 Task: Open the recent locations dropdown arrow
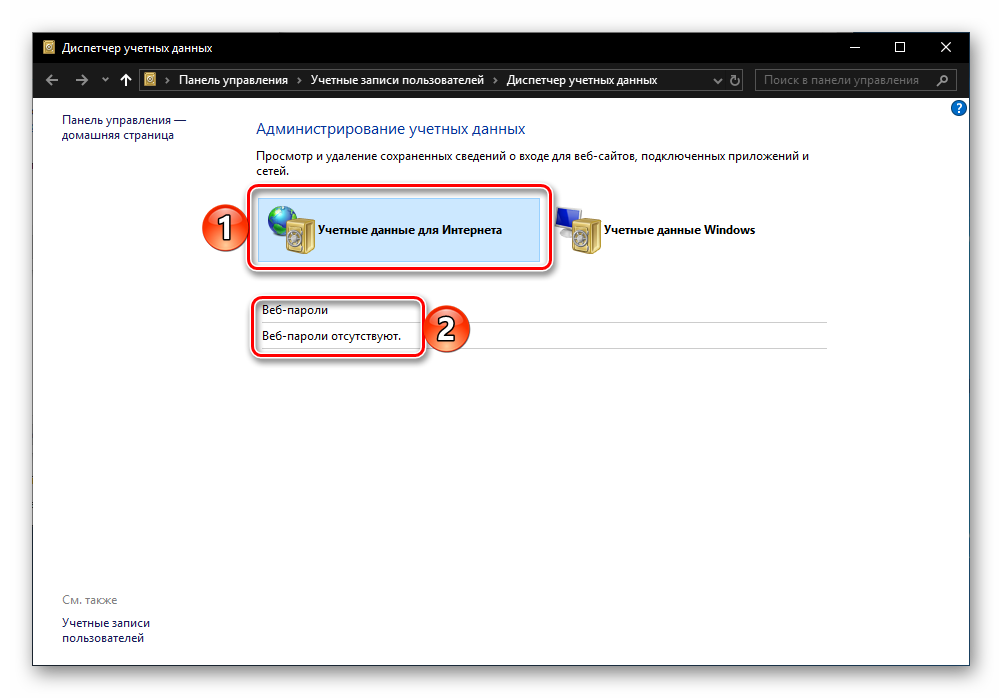click(105, 80)
